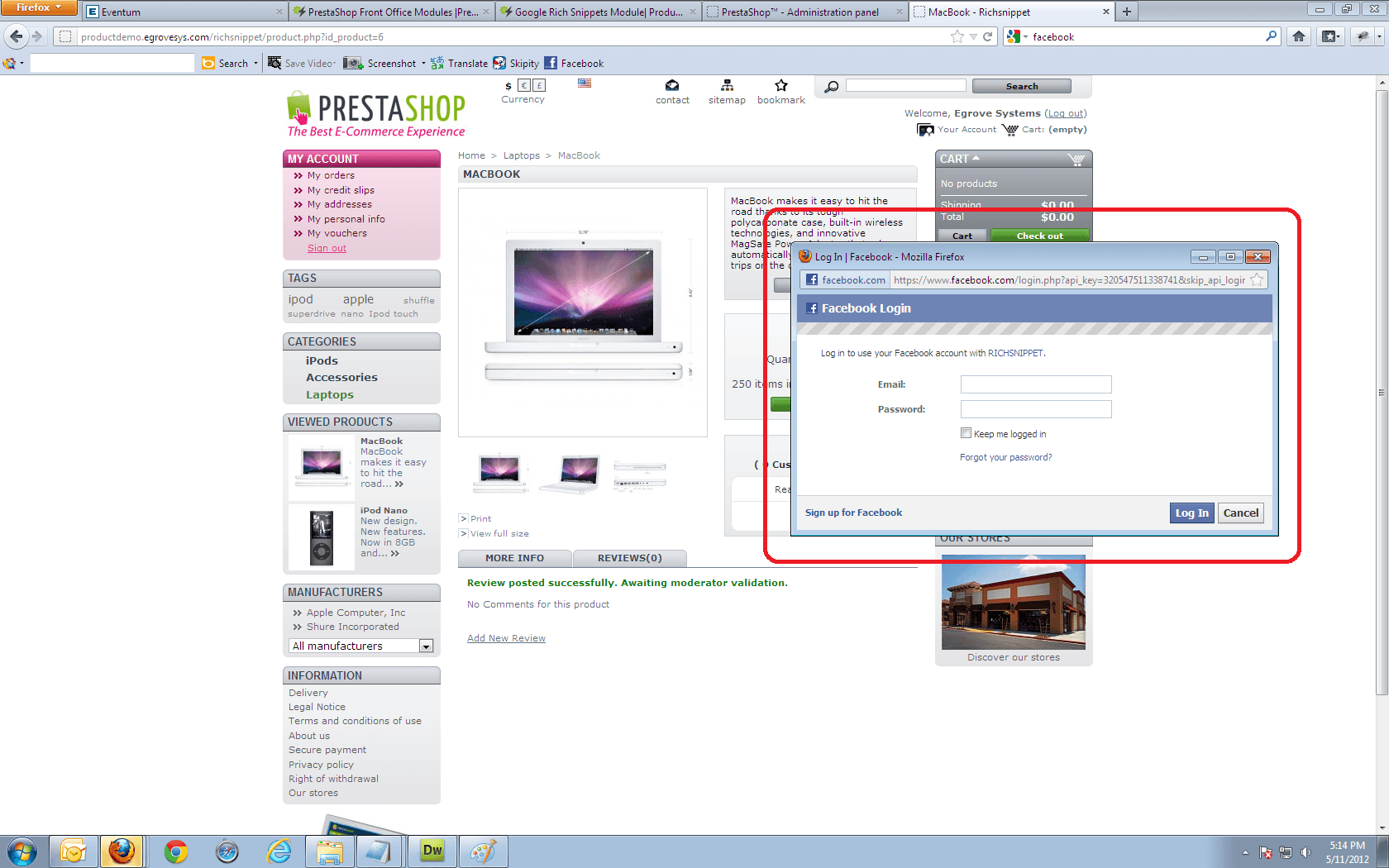Switch to PrestaShop Front Office Modules tab
The height and width of the screenshot is (868, 1389).
[x=391, y=12]
